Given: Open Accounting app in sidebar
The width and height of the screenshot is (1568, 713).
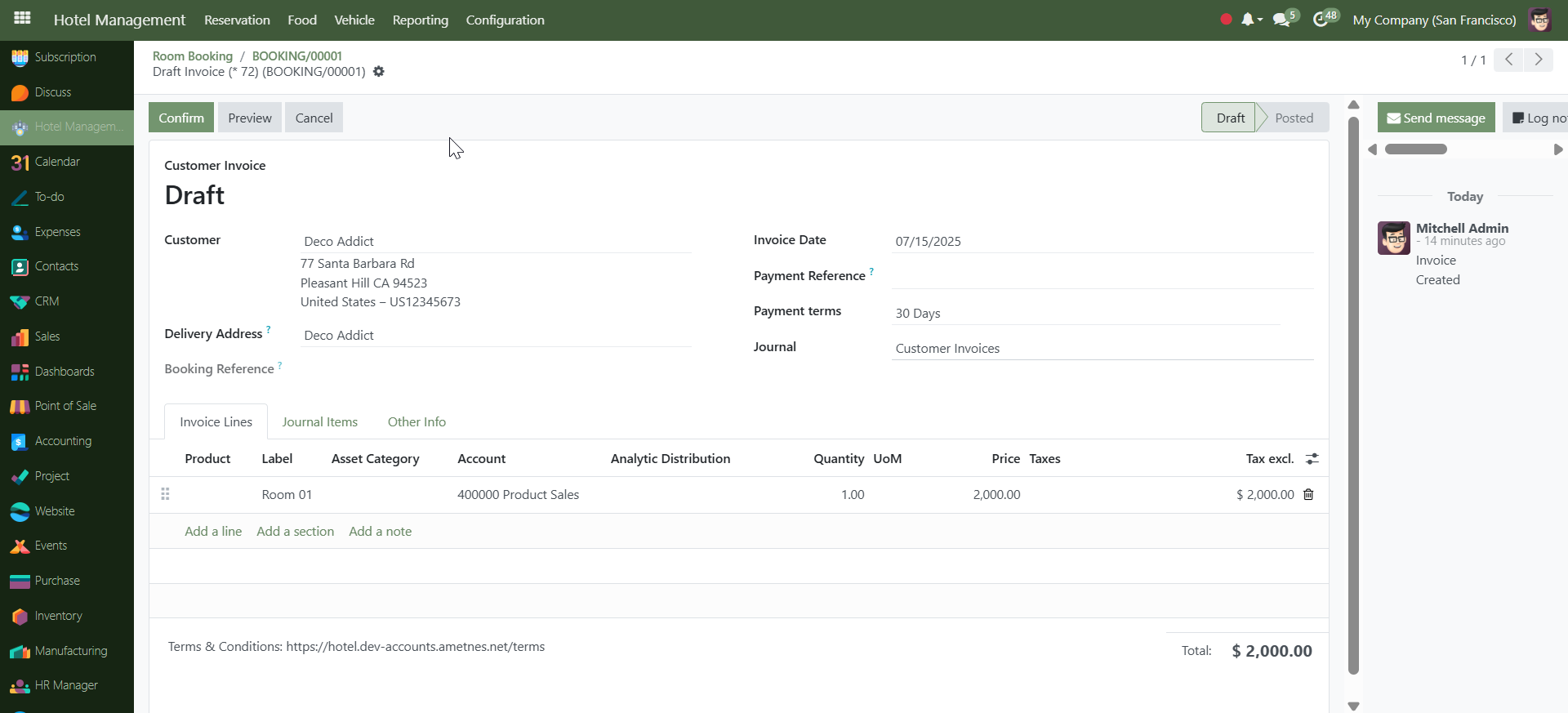Looking at the screenshot, I should click(x=63, y=441).
